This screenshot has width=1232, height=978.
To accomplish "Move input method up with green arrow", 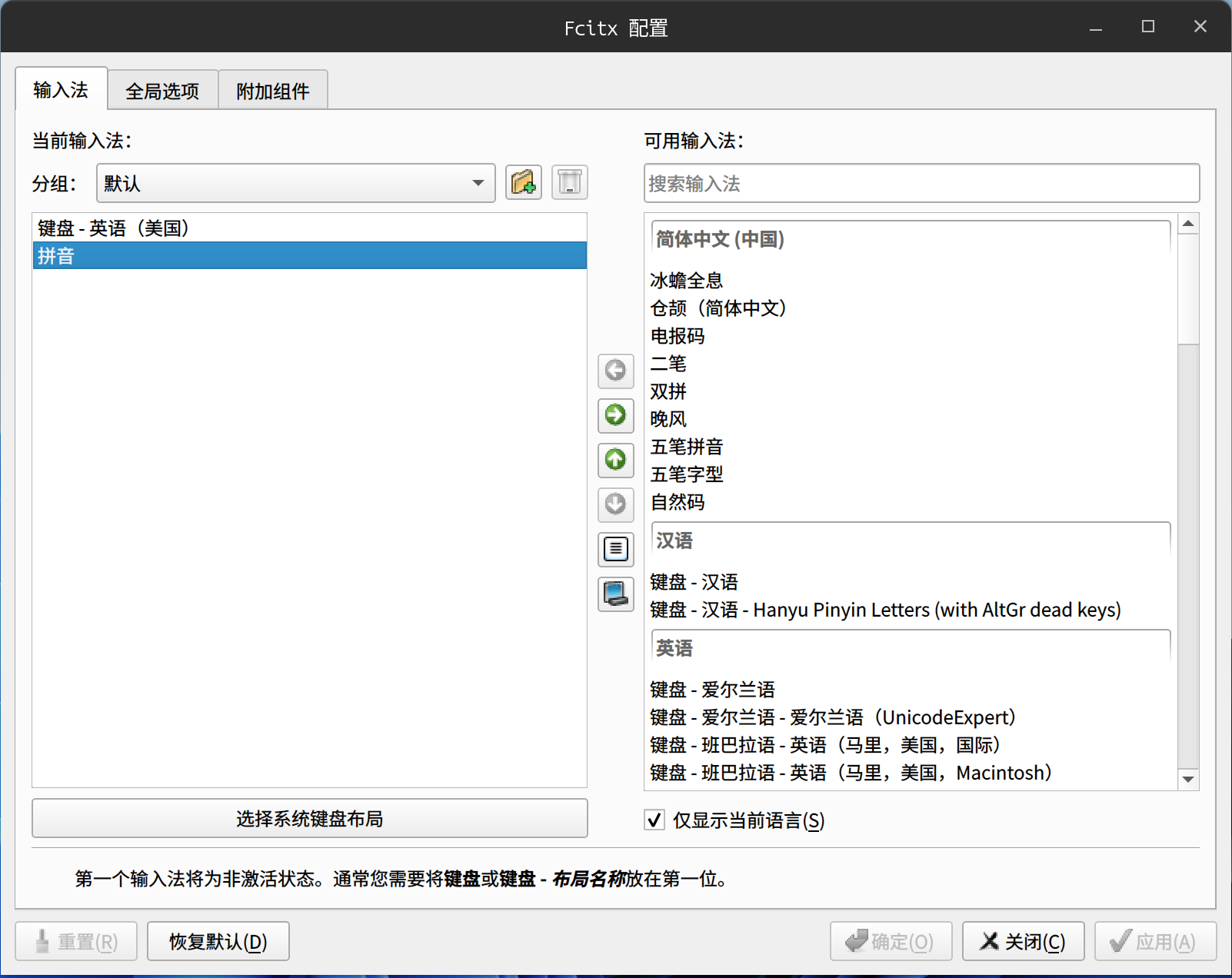I will (615, 460).
